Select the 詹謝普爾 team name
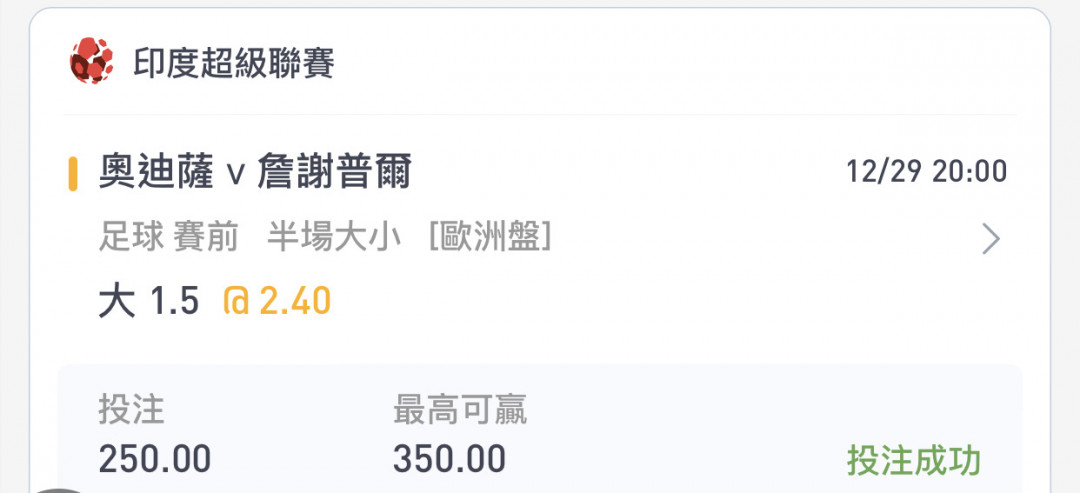The height and width of the screenshot is (493, 1080). tap(334, 172)
